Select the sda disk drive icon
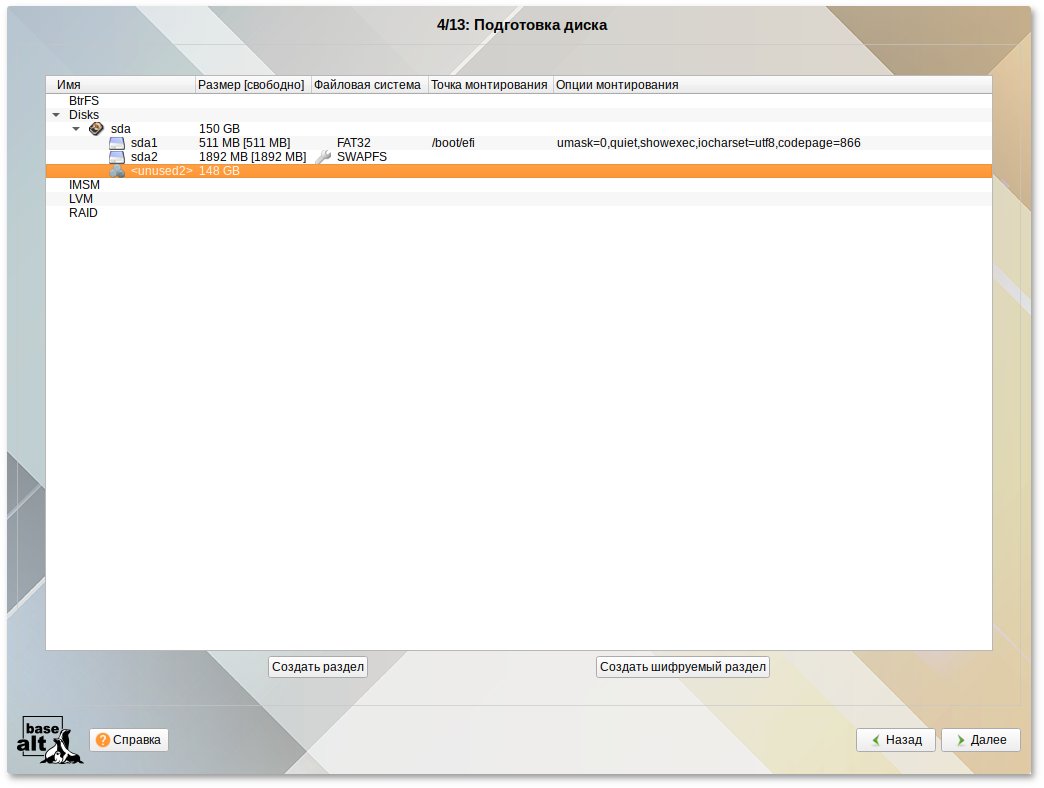The image size is (1044, 788). tap(97, 129)
